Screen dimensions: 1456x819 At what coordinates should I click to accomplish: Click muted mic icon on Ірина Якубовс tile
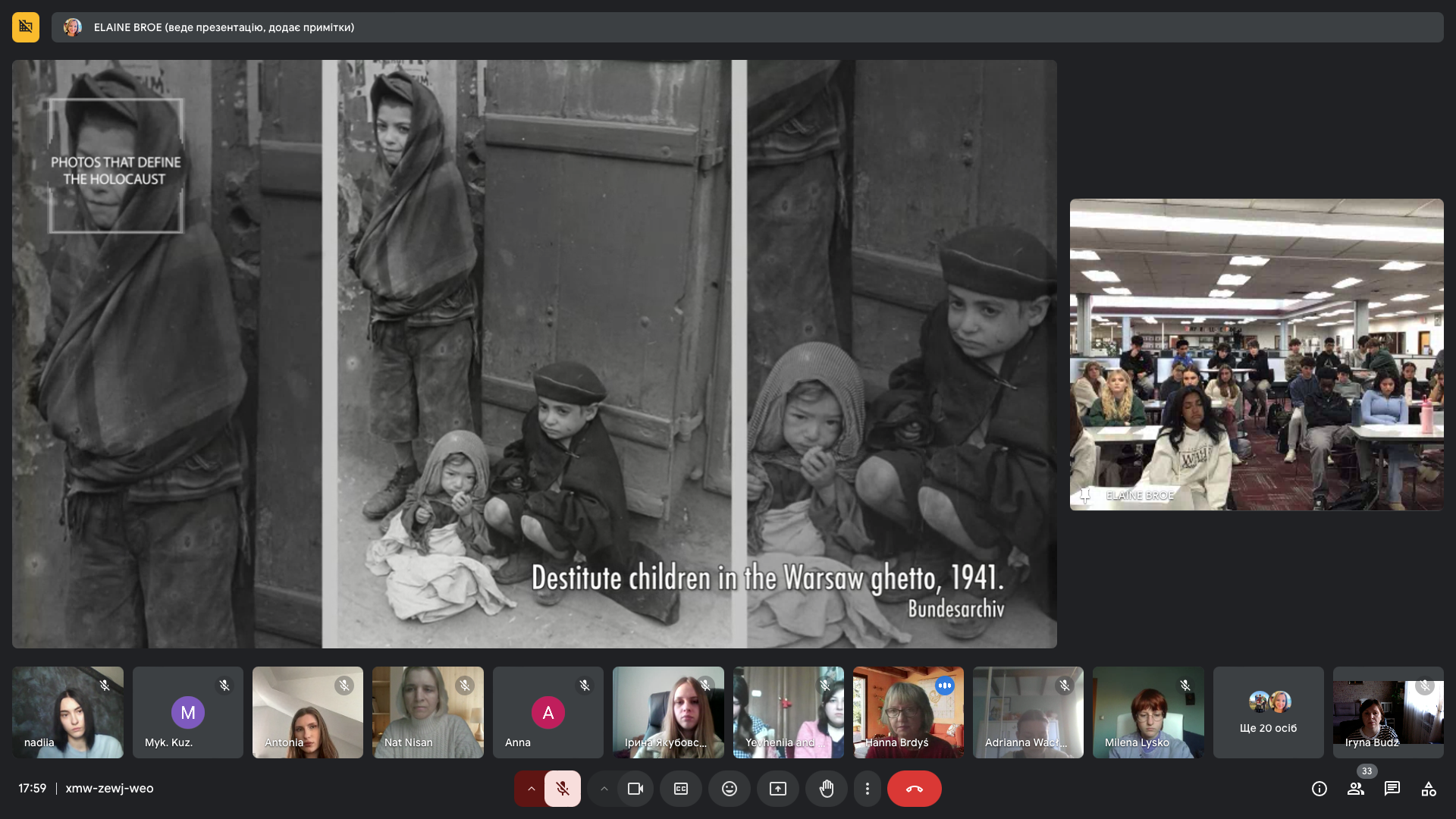point(705,686)
